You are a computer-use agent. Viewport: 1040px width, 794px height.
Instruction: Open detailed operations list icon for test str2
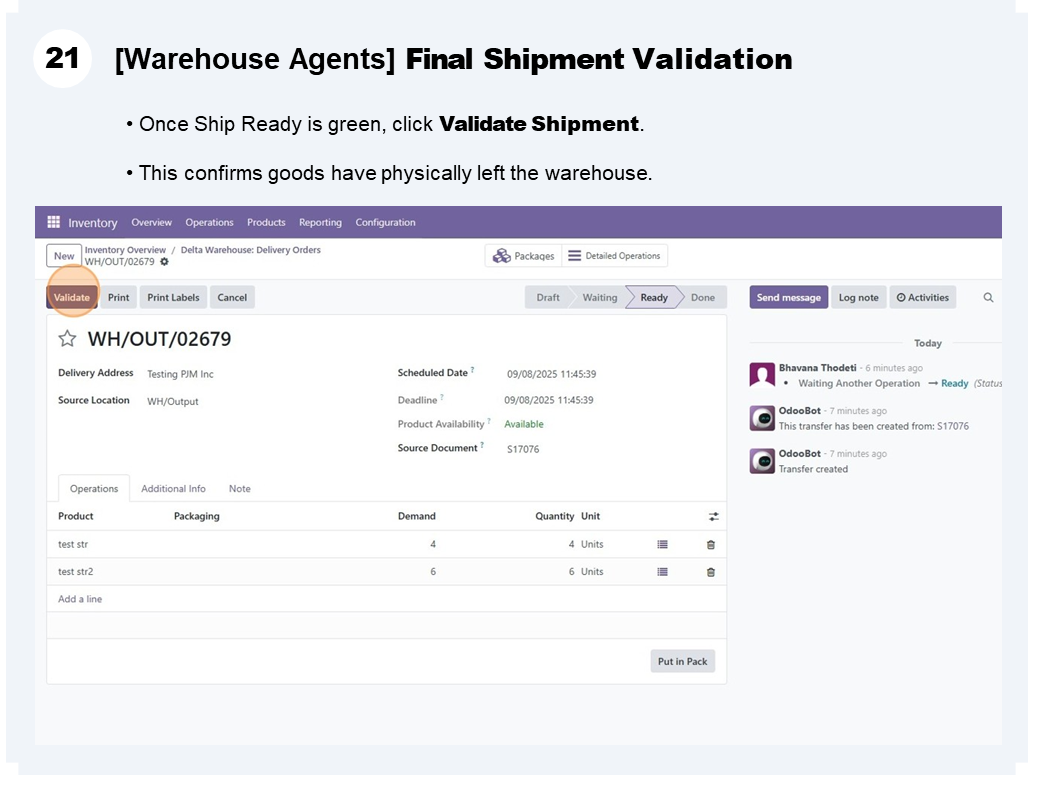(662, 572)
